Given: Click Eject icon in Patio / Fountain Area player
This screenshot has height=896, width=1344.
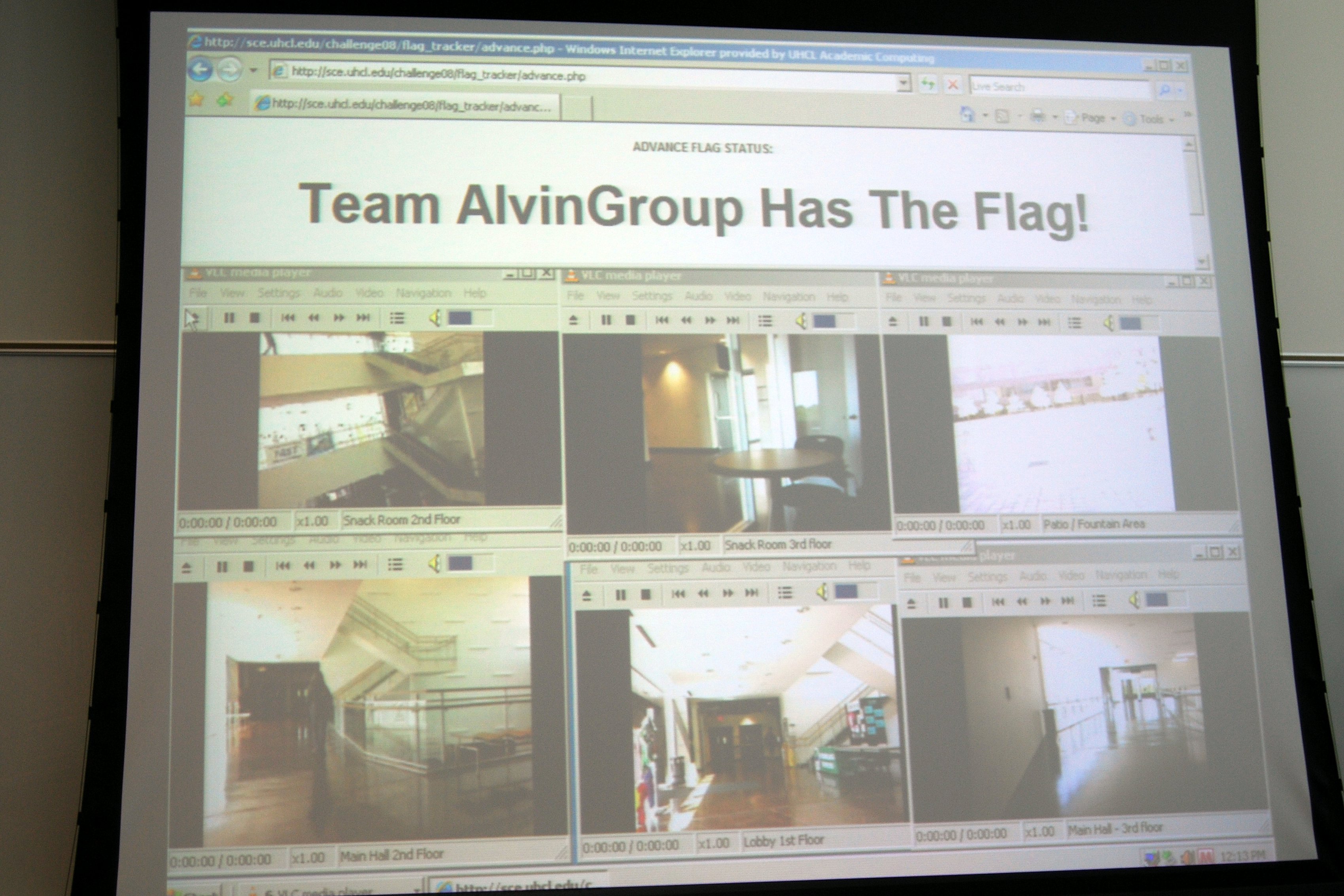Looking at the screenshot, I should click(x=892, y=322).
